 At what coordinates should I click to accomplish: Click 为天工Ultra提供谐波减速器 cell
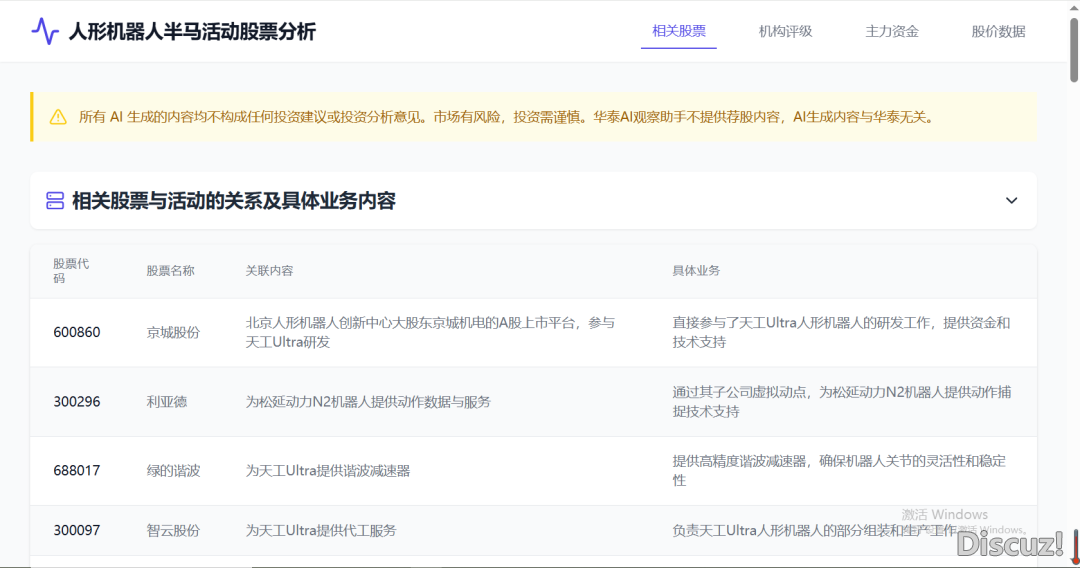[328, 471]
